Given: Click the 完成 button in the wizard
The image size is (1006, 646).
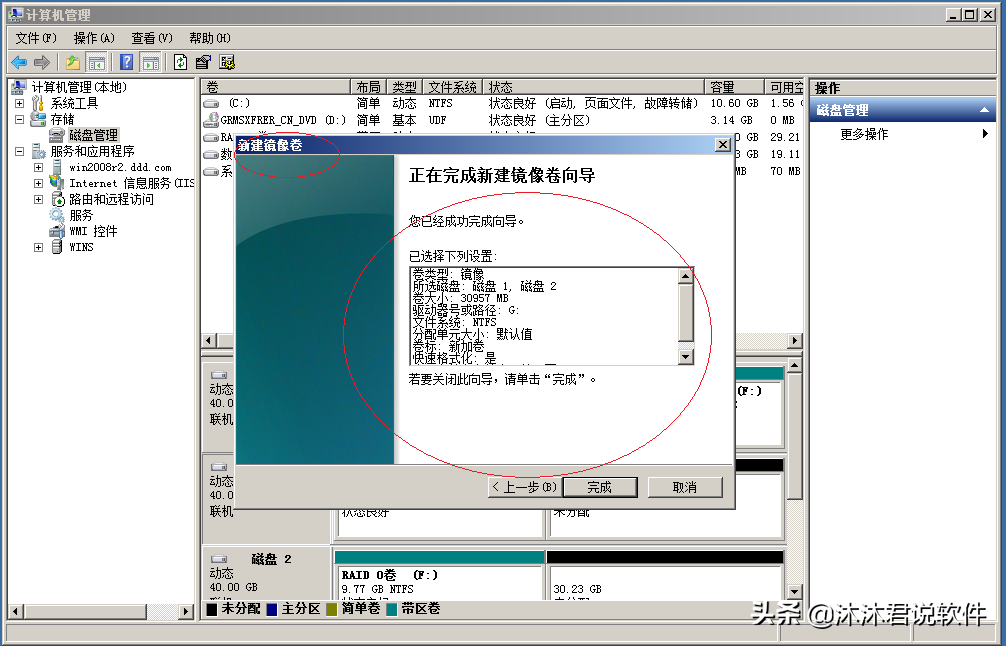Looking at the screenshot, I should (600, 487).
